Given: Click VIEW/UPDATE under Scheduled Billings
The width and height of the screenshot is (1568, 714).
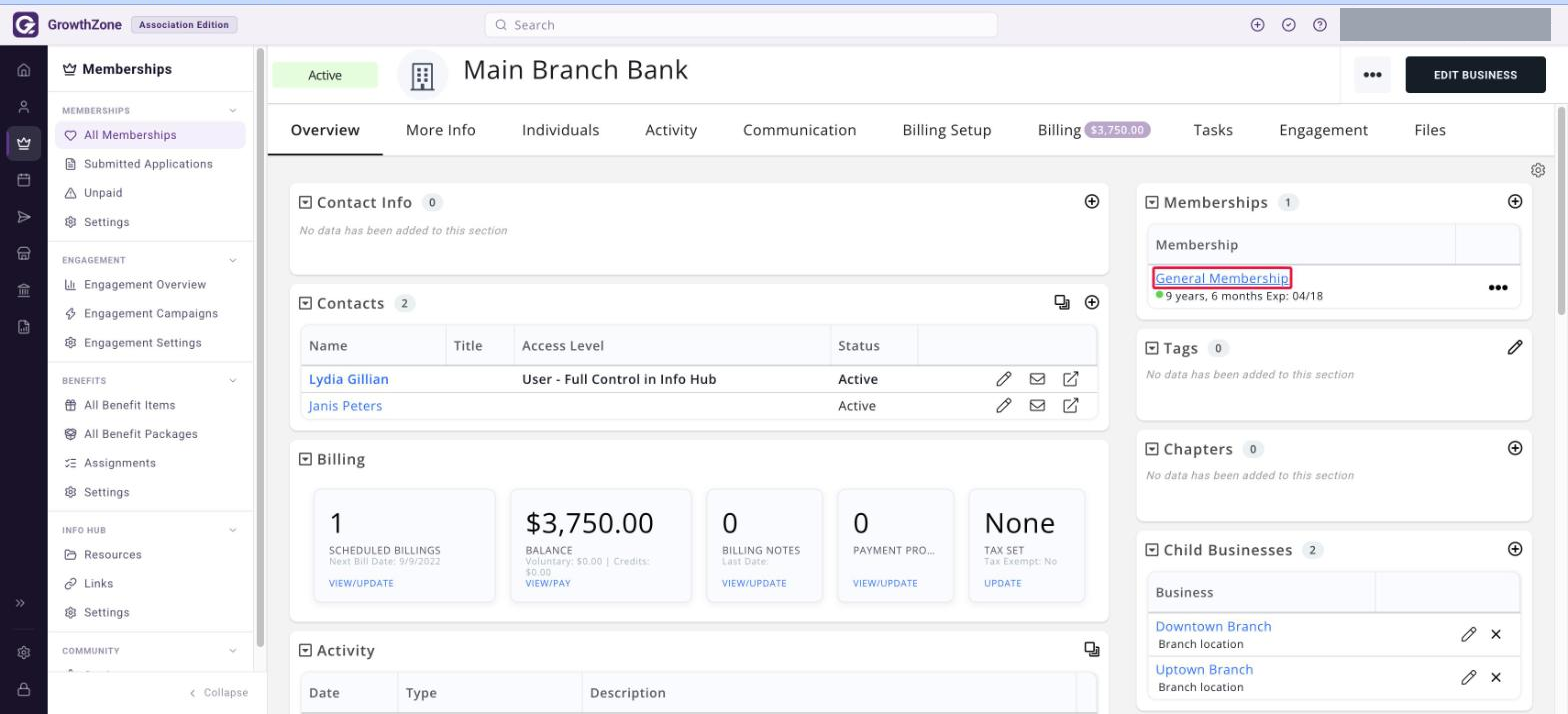Looking at the screenshot, I should 361,583.
